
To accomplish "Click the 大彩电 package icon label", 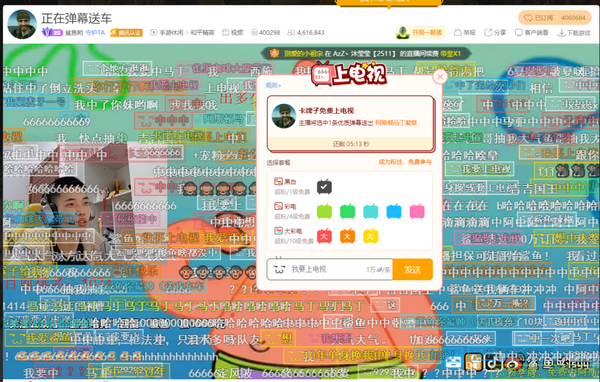I will [x=288, y=231].
